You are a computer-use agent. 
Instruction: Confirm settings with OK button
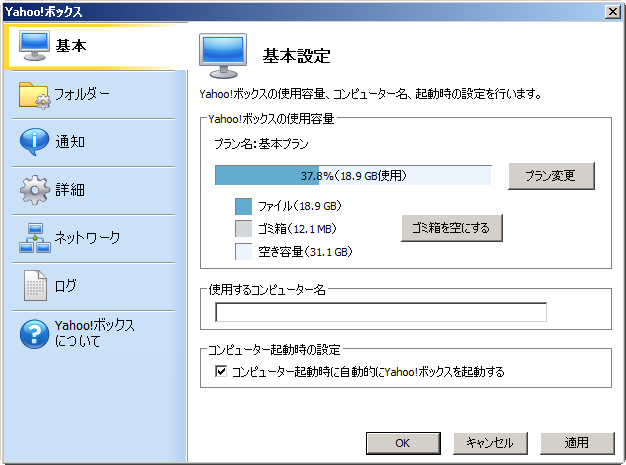pyautogui.click(x=403, y=443)
